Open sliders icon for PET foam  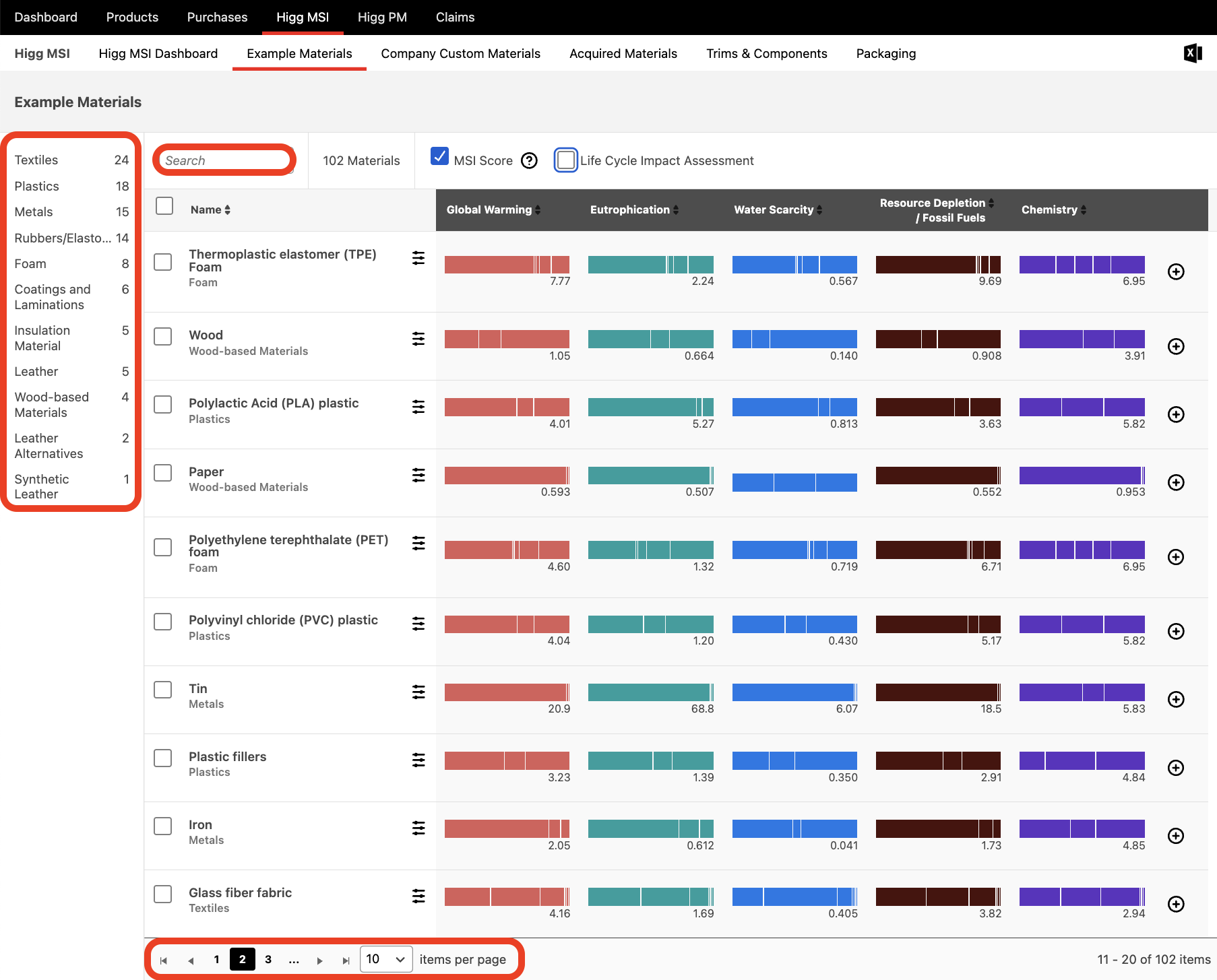[x=418, y=543]
